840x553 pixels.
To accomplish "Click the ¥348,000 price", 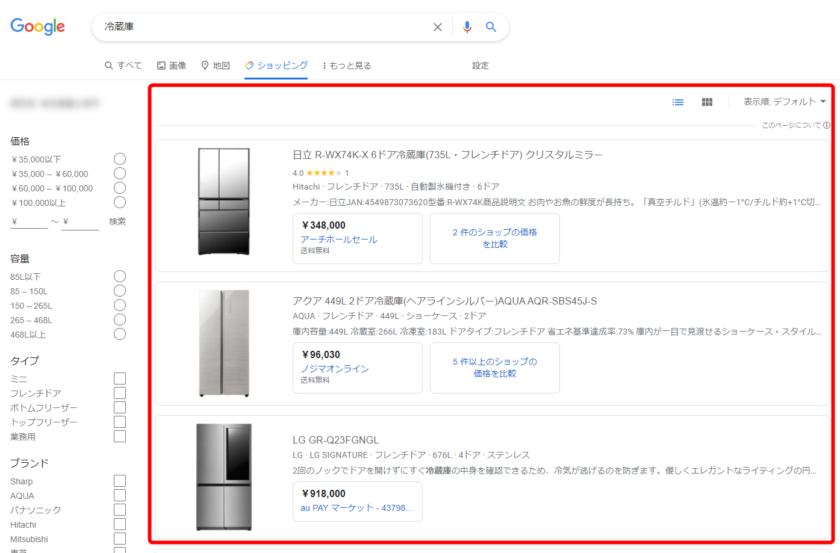I will 324,225.
